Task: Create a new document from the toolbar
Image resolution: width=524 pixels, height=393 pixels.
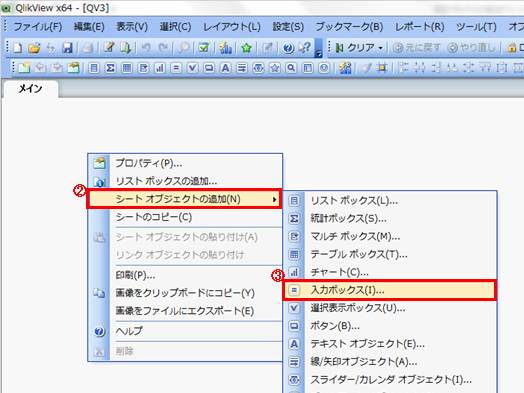Action: (17, 48)
